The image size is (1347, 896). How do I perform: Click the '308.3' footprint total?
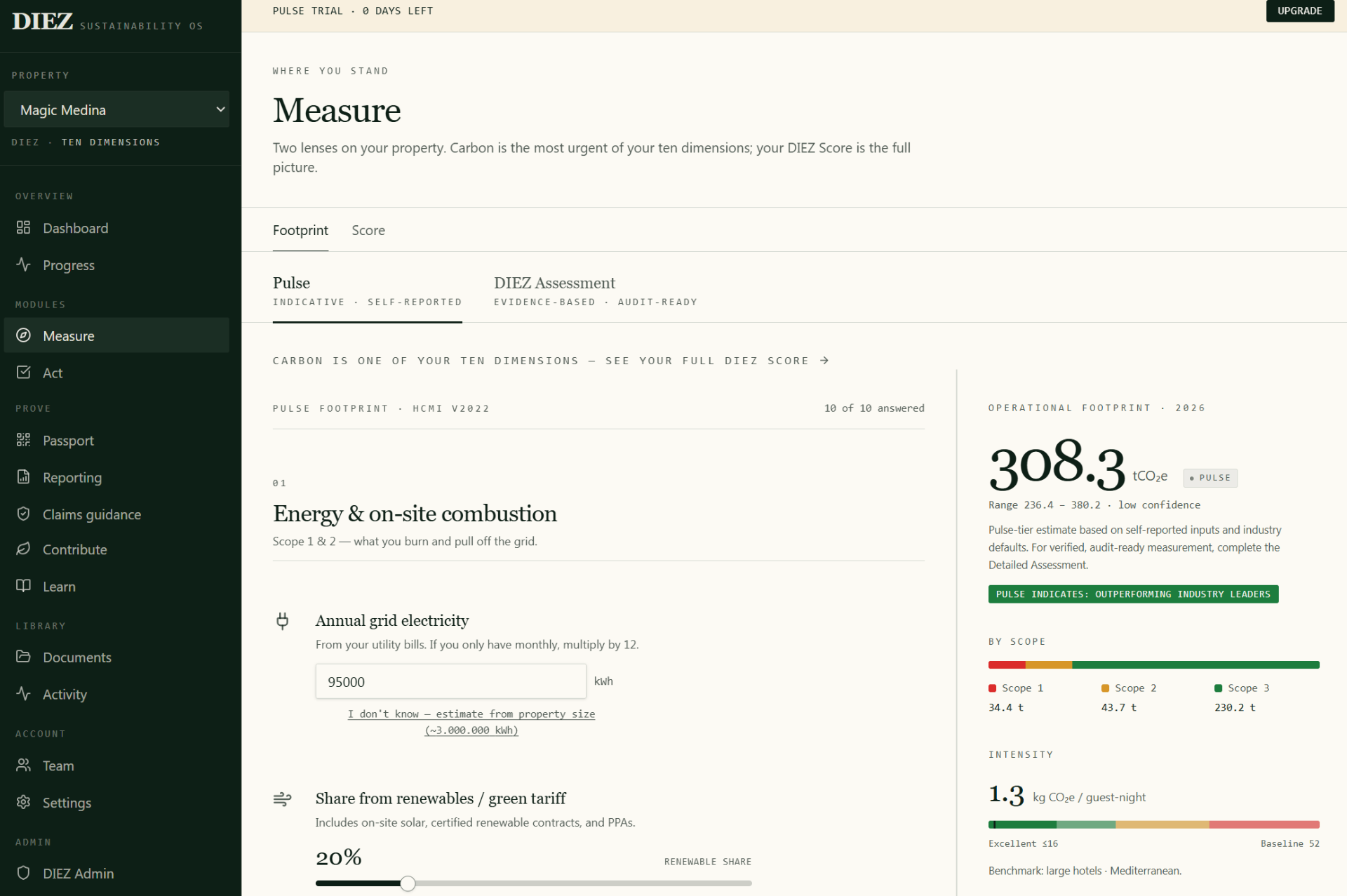pyautogui.click(x=1057, y=466)
